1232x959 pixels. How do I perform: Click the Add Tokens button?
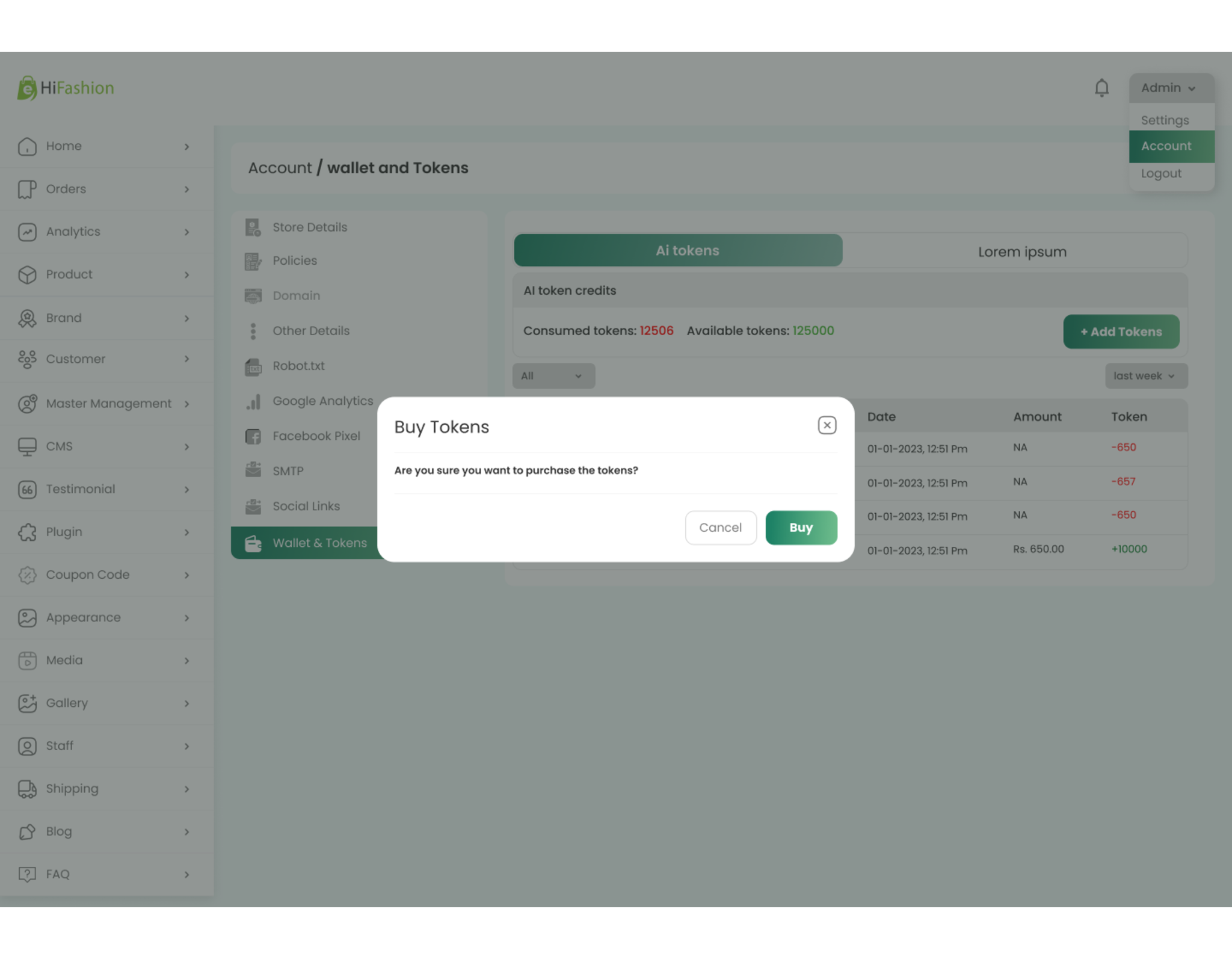[x=1121, y=331]
